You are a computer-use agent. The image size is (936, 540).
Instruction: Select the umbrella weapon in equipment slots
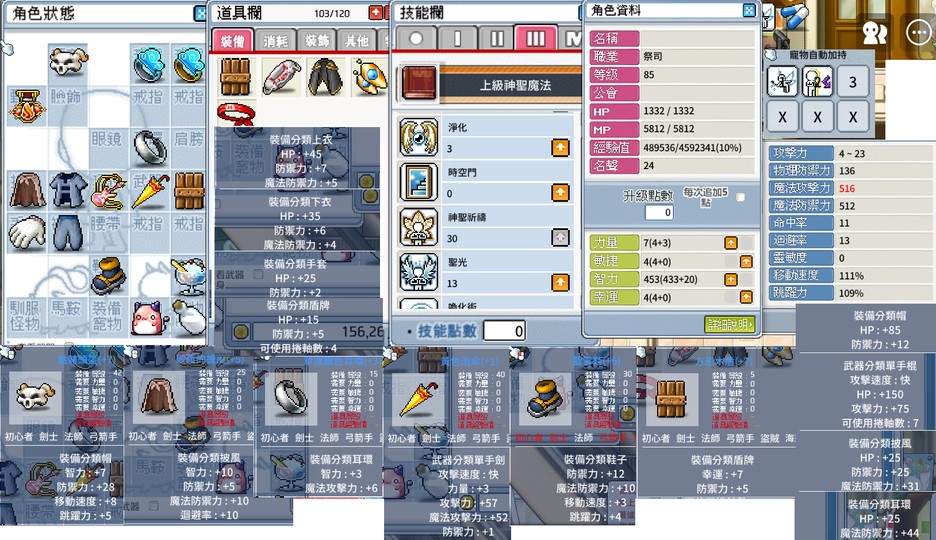coord(150,191)
